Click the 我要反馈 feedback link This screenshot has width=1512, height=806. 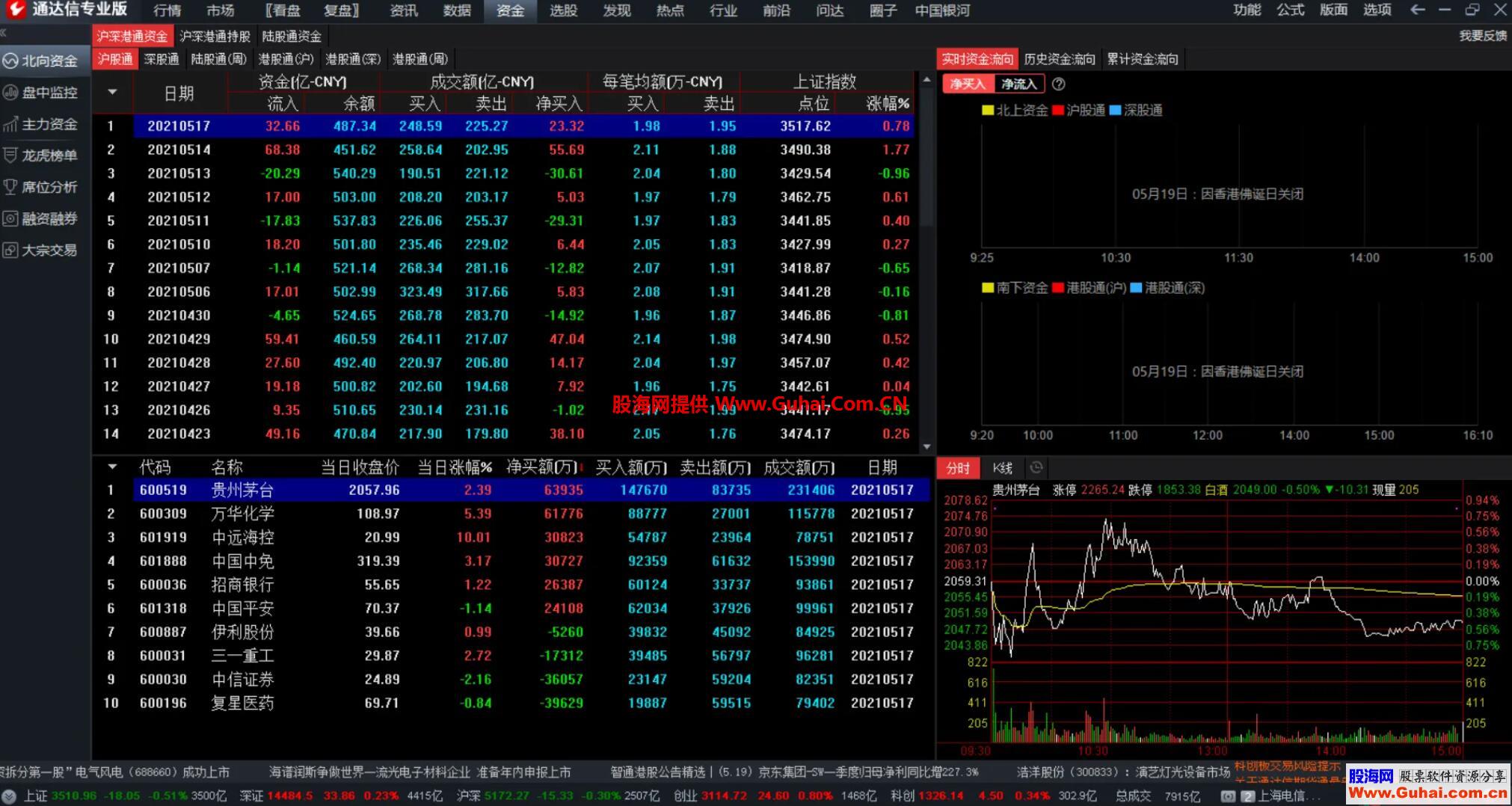click(x=1481, y=34)
